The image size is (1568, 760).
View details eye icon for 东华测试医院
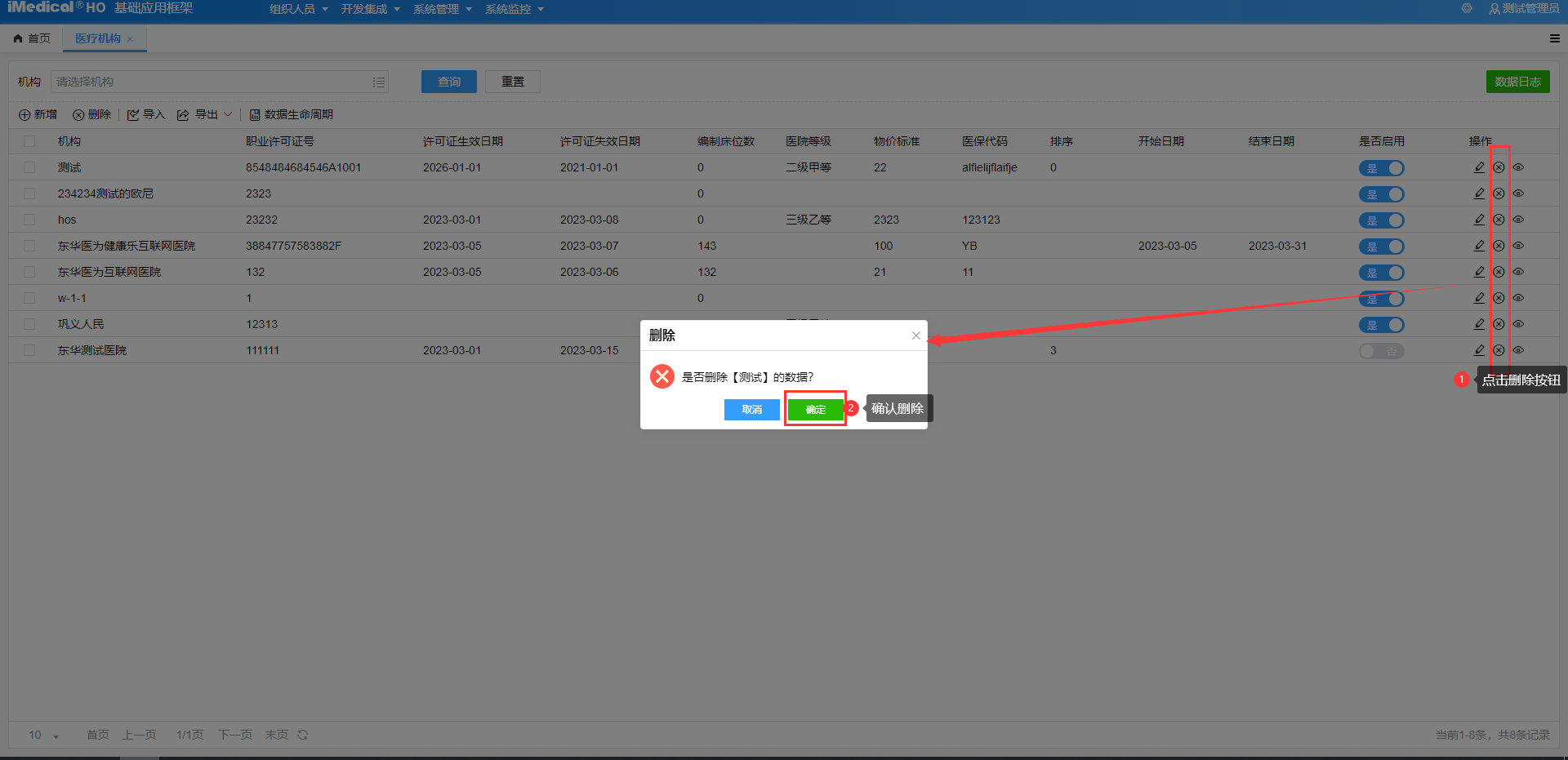[1518, 350]
